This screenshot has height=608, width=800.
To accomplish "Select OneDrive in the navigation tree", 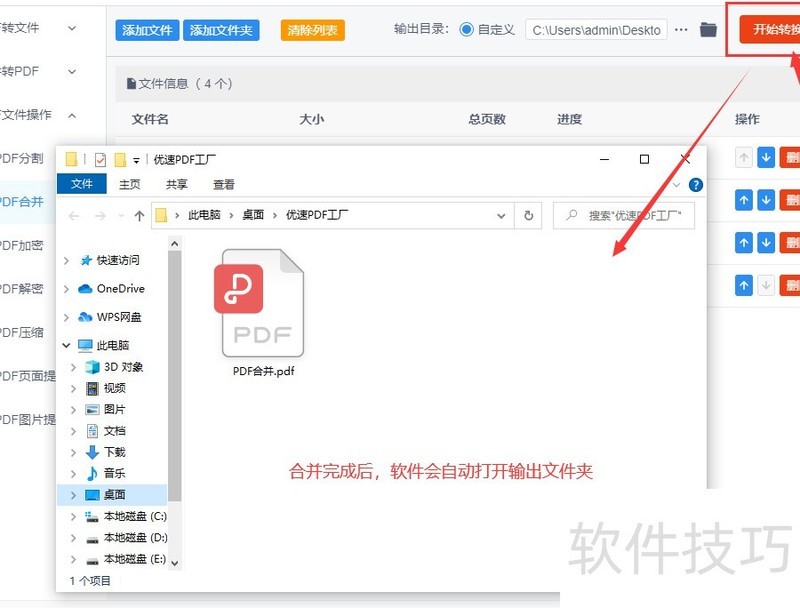I will (121, 289).
